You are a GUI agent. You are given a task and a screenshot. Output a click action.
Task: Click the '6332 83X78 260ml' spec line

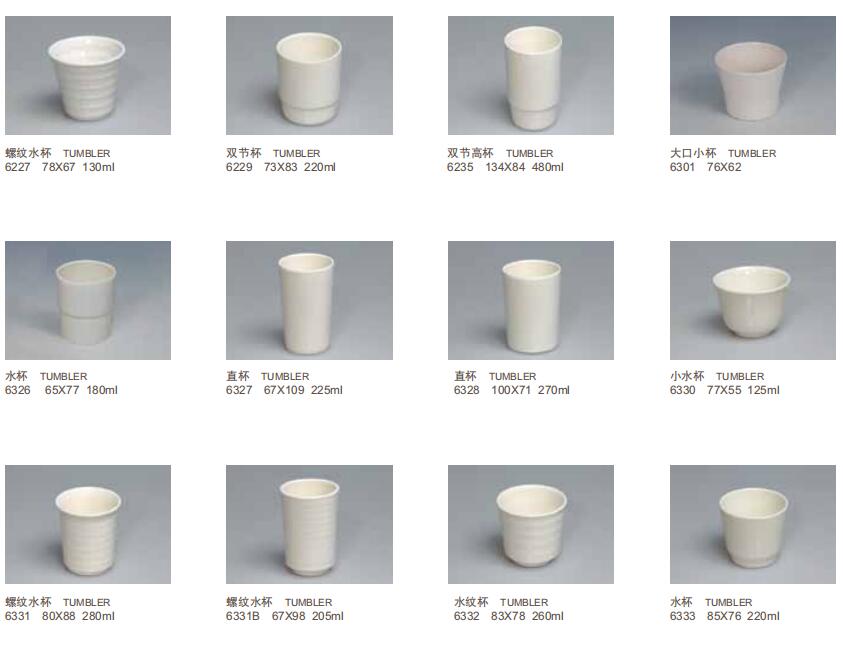[509, 616]
